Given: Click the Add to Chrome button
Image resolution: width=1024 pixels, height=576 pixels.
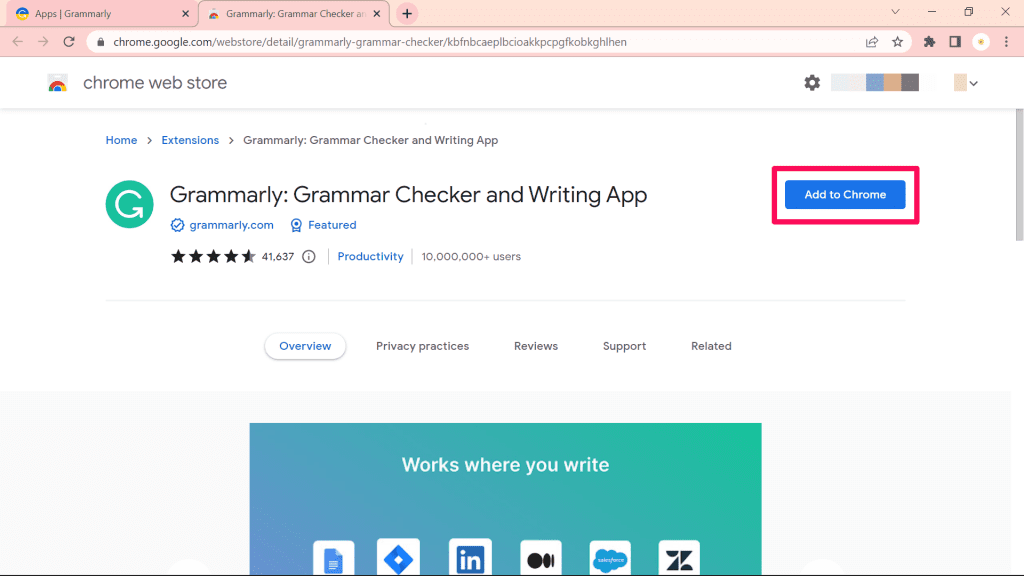Looking at the screenshot, I should coord(845,194).
